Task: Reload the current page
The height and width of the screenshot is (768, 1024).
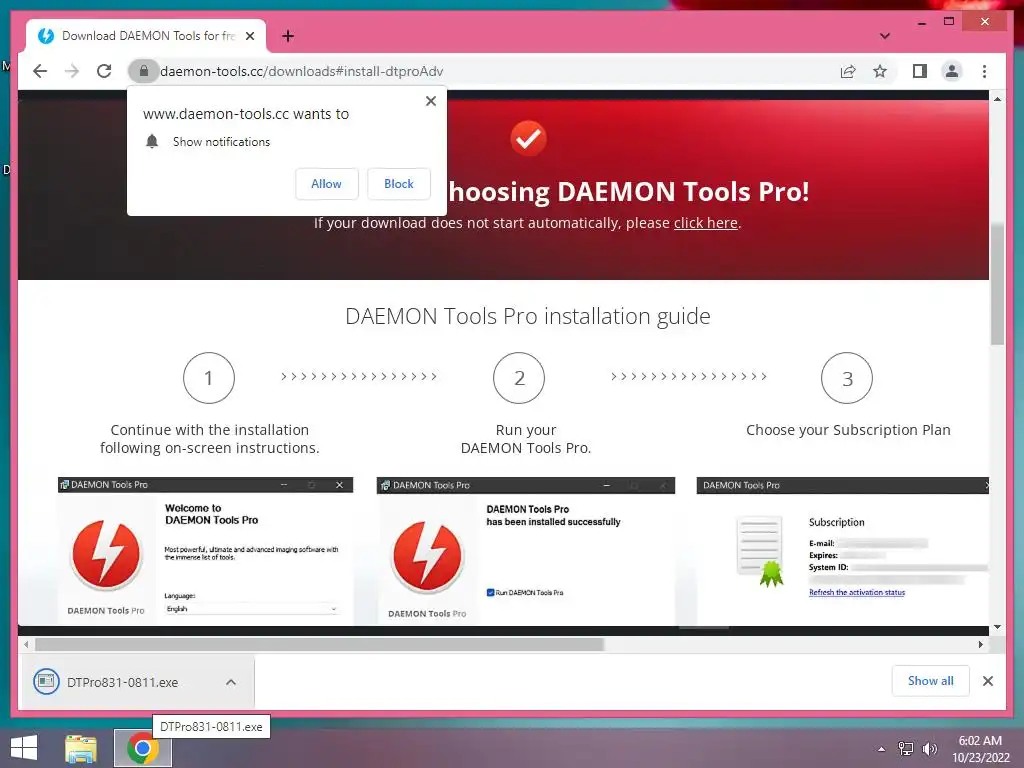Action: coord(104,71)
